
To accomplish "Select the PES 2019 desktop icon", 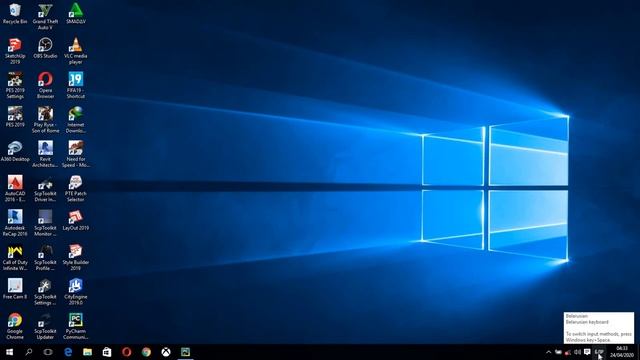I will point(15,117).
